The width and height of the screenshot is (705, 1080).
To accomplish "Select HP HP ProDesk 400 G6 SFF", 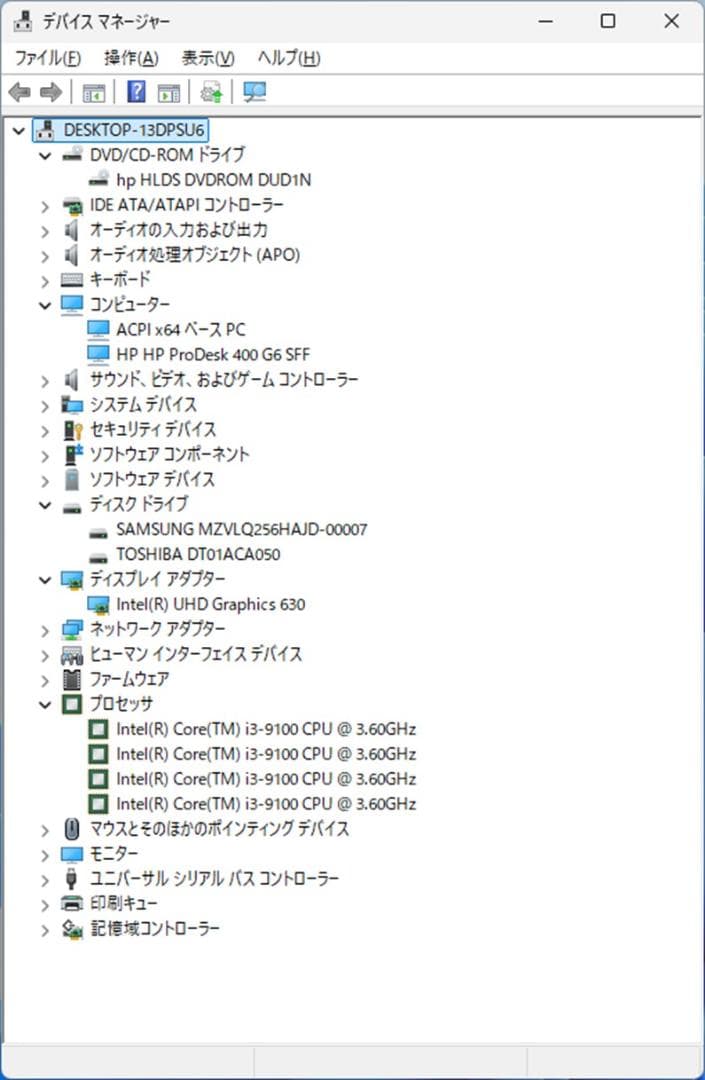I will (x=213, y=354).
